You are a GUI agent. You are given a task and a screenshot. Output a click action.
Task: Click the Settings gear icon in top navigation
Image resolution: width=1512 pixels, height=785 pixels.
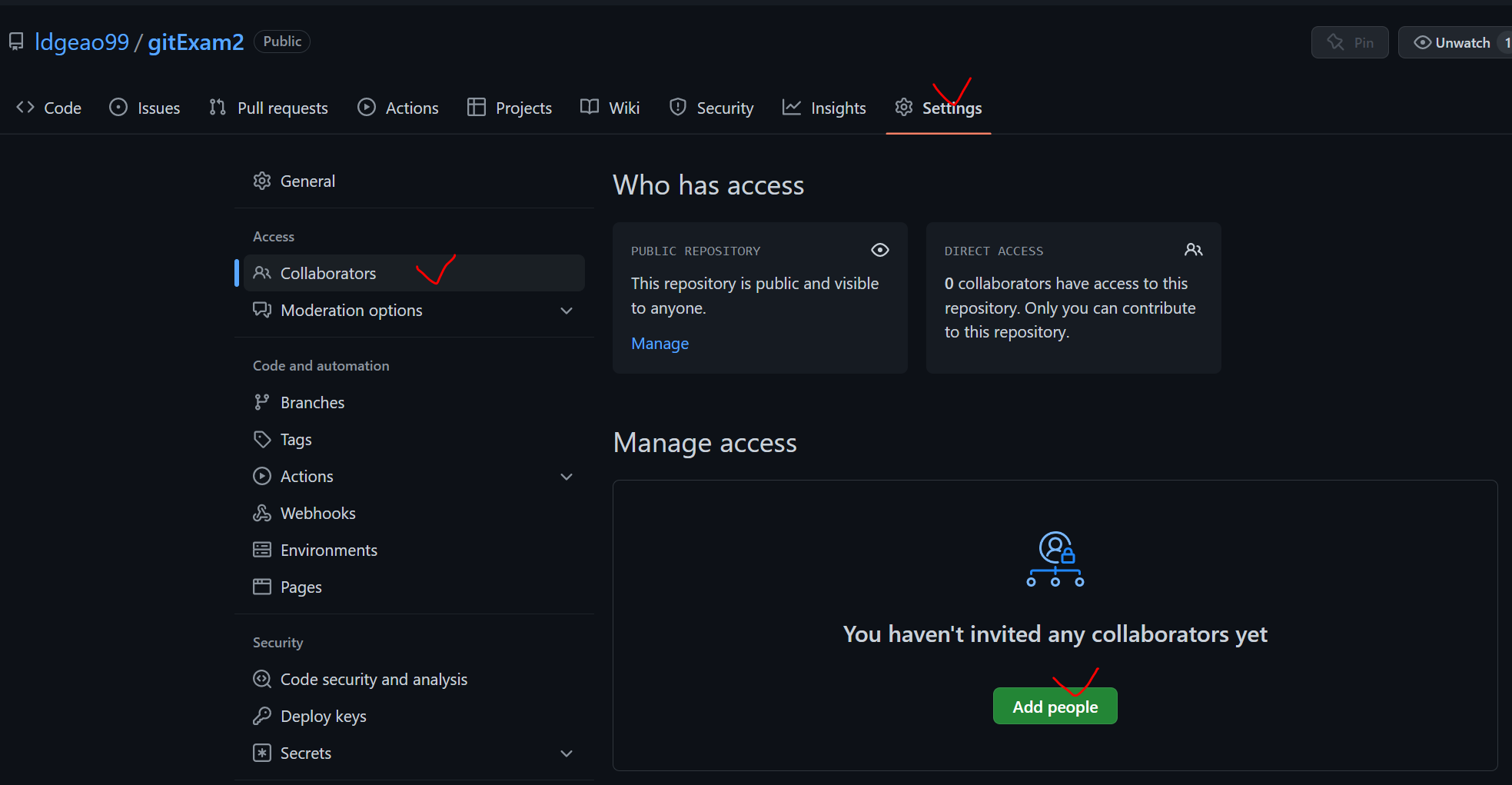point(904,108)
